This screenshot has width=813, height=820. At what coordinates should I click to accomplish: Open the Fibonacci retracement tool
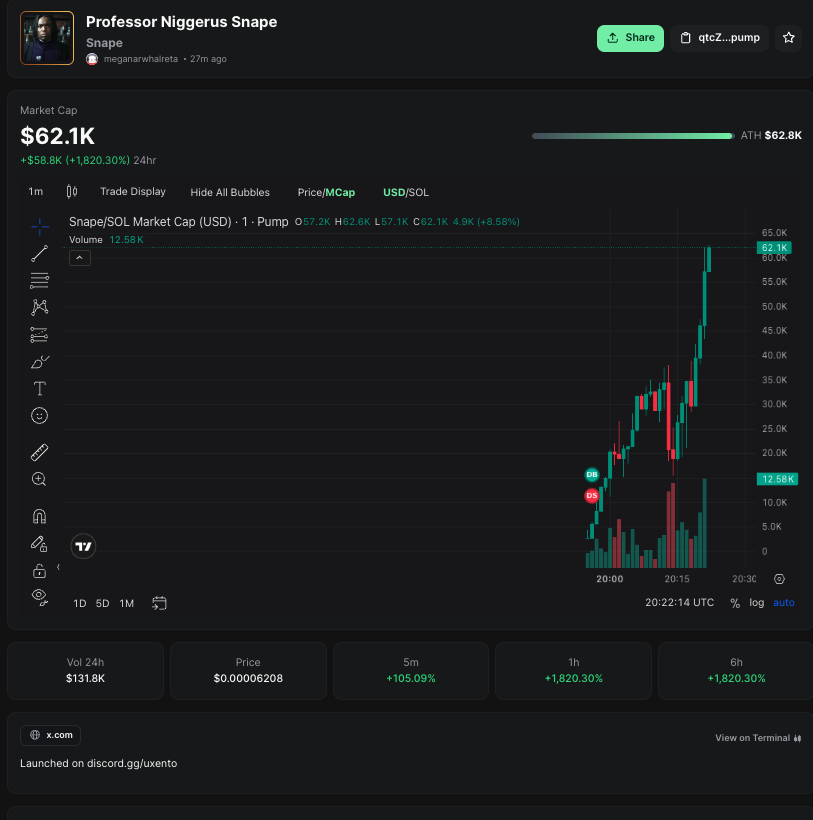click(40, 281)
